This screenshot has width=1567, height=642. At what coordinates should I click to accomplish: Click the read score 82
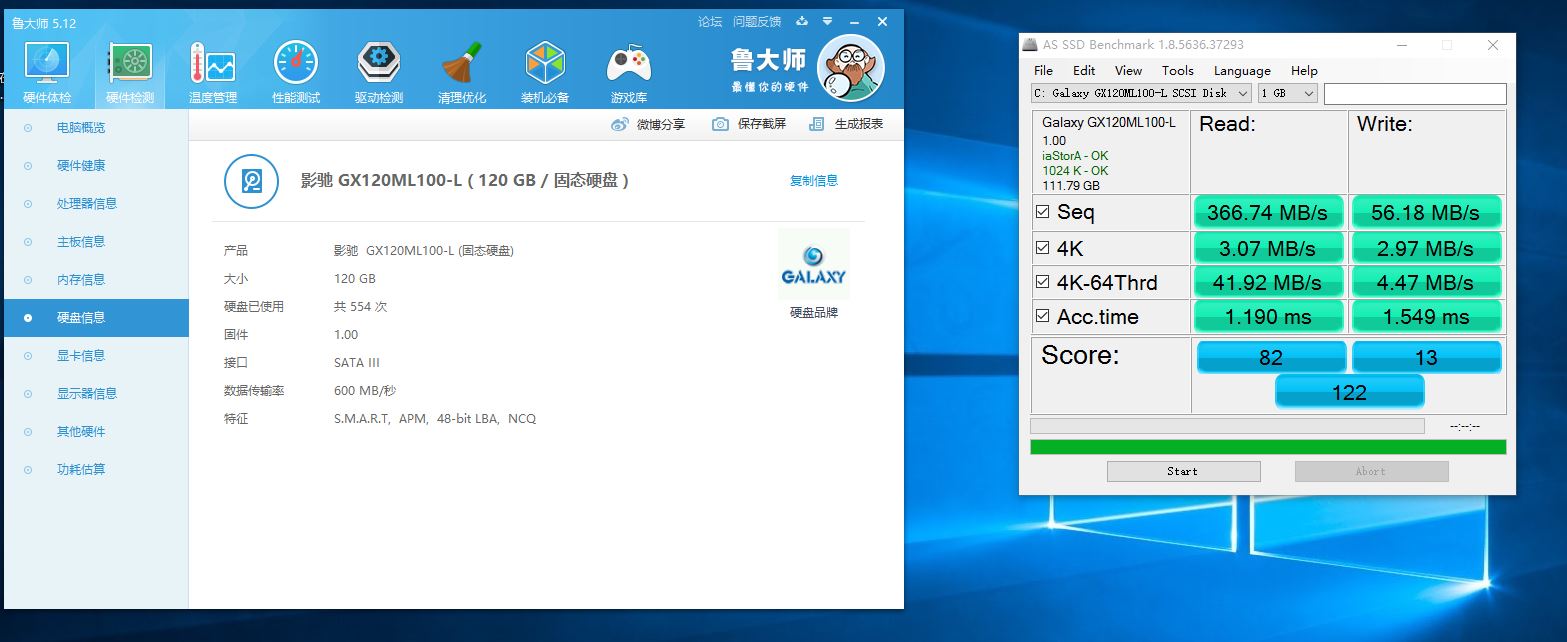tap(1271, 357)
